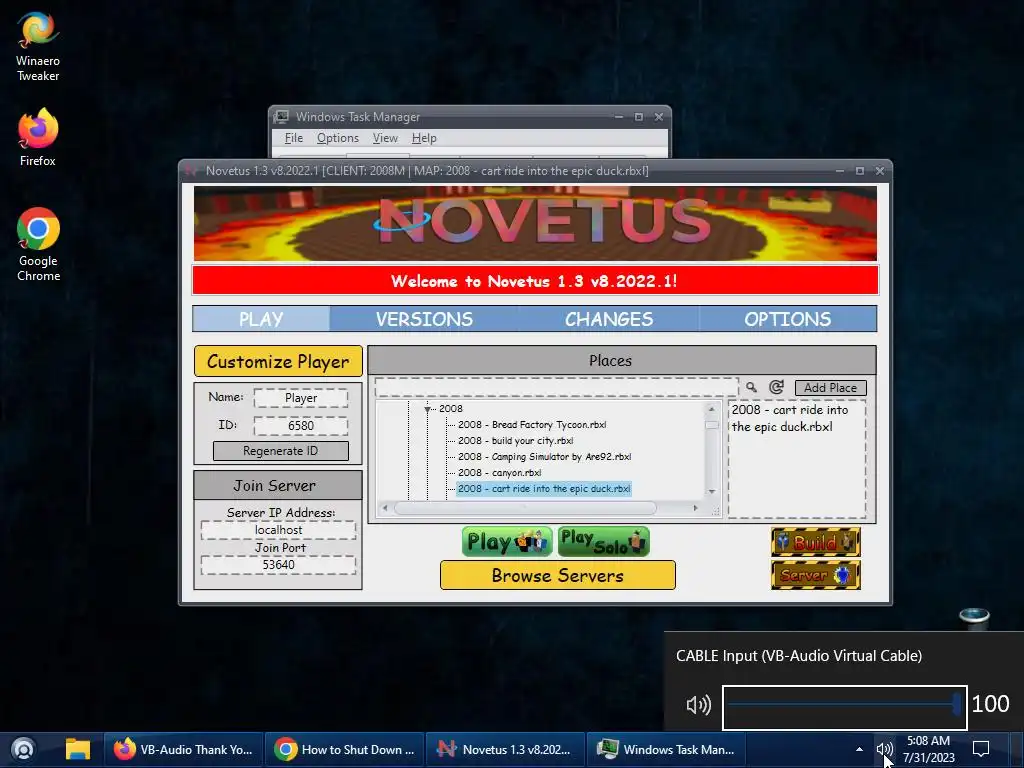Close the Novetus window

[x=880, y=171]
